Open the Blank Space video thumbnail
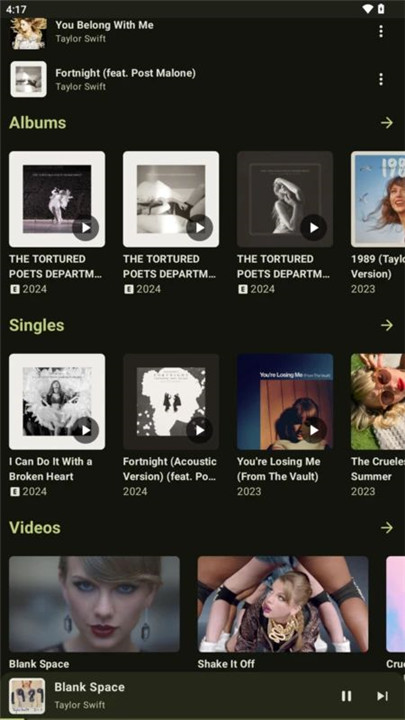This screenshot has width=405, height=720. 94,604
